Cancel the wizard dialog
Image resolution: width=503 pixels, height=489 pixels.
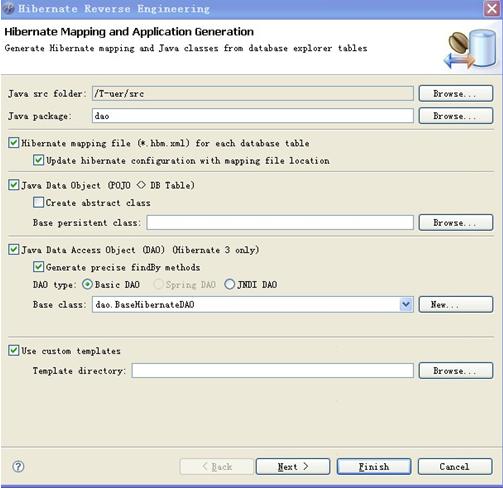pos(455,466)
